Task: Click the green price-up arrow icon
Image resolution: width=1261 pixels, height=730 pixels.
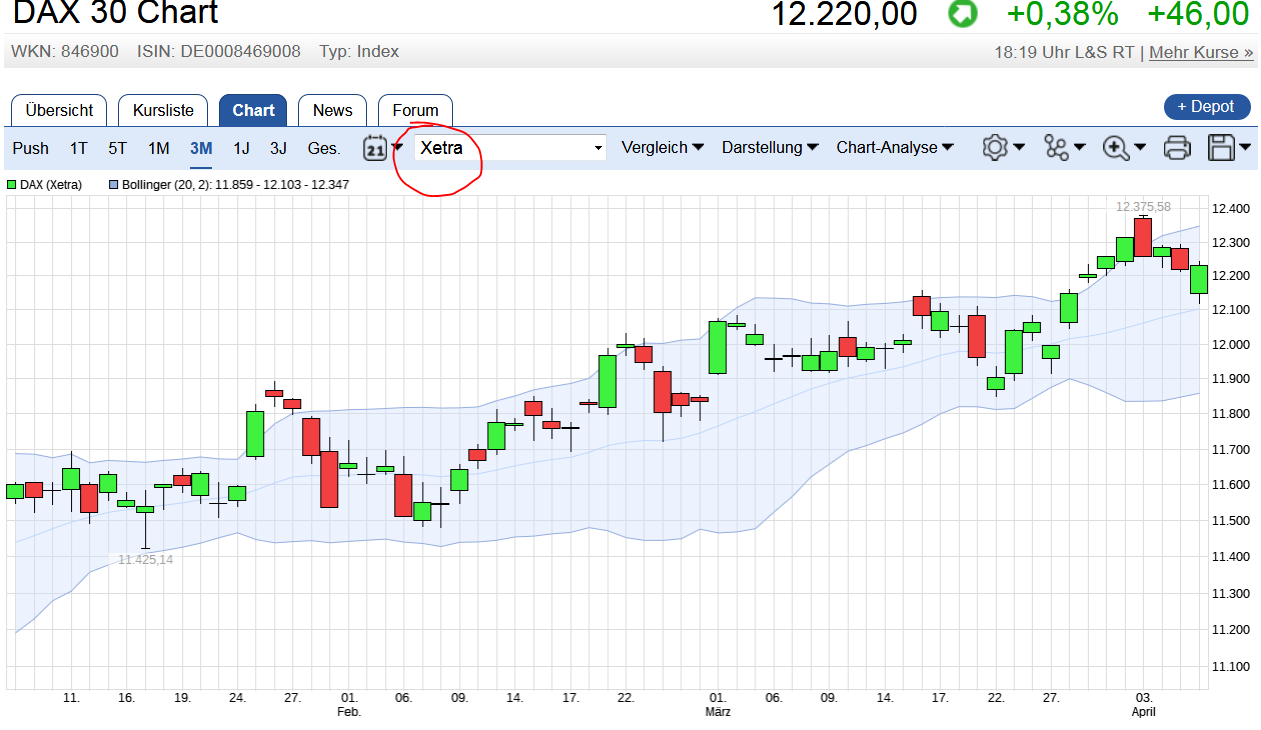Action: point(962,14)
